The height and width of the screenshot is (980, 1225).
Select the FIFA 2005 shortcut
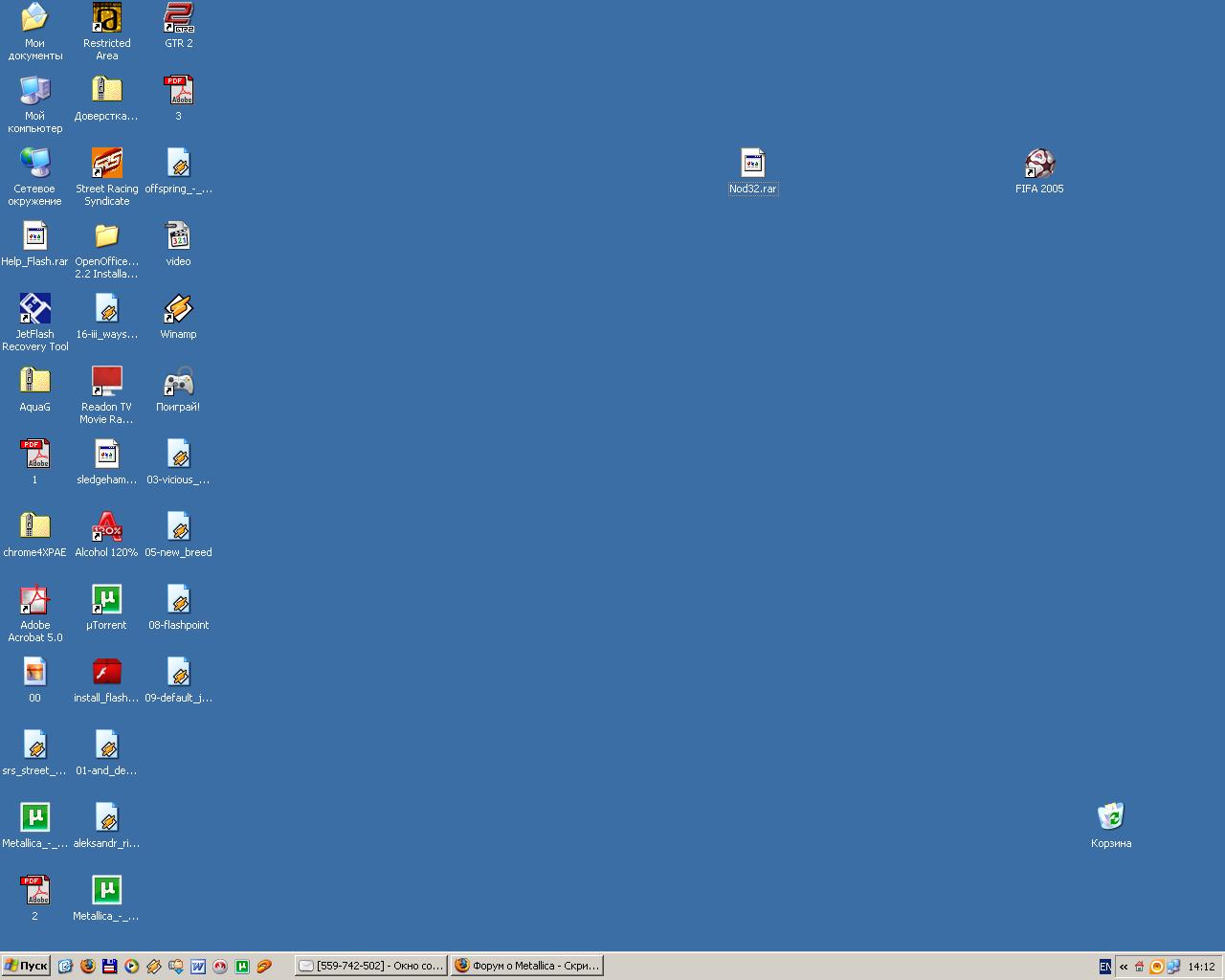(x=1039, y=165)
